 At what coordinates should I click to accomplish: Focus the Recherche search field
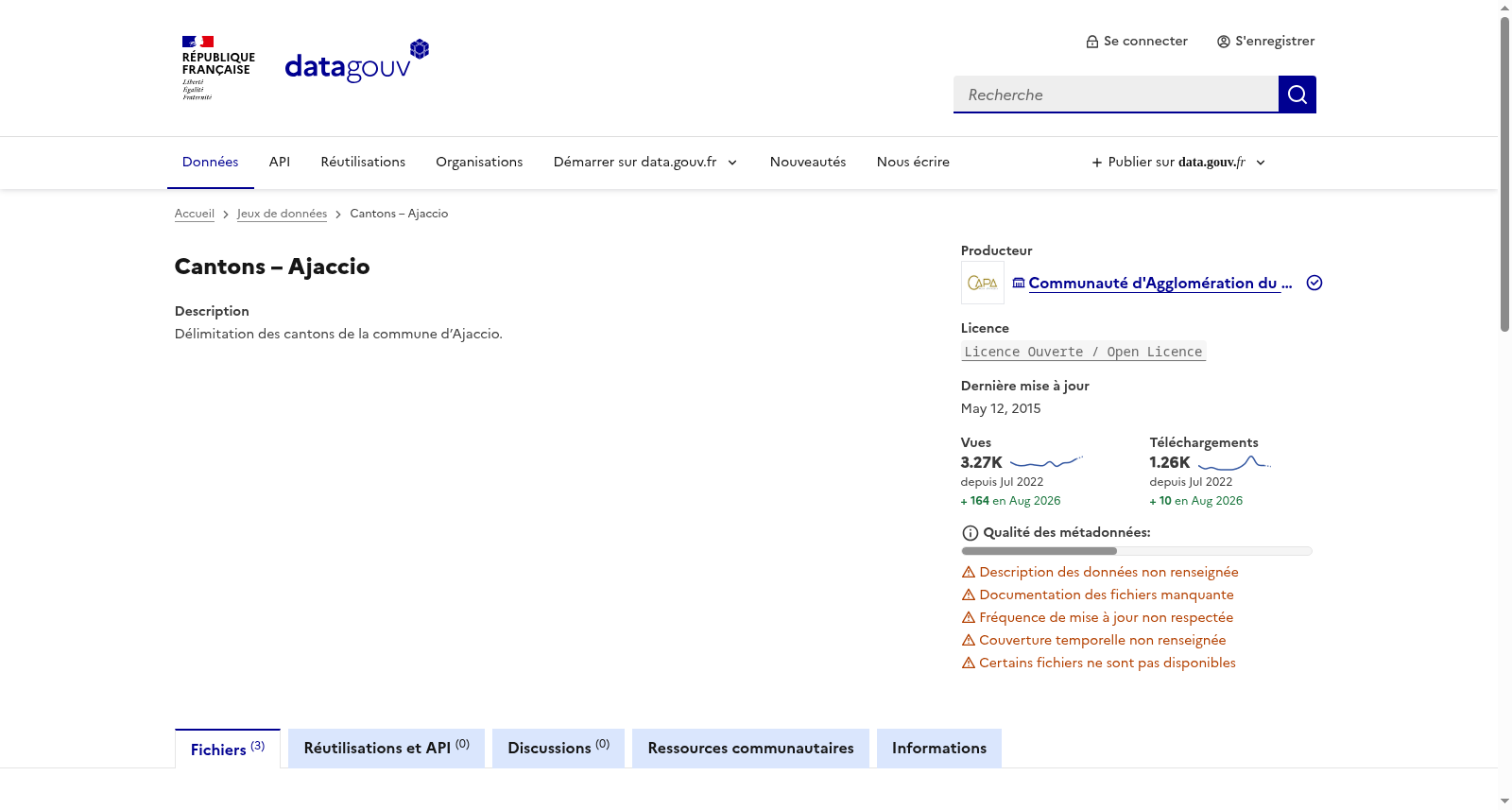[1116, 95]
